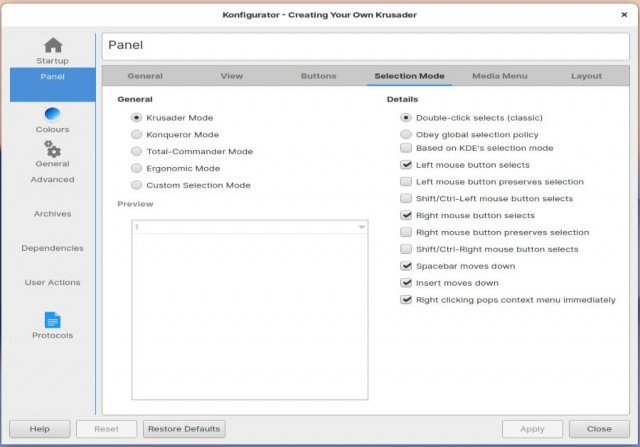
Task: Uncheck Left mouse button selects
Action: [406, 165]
